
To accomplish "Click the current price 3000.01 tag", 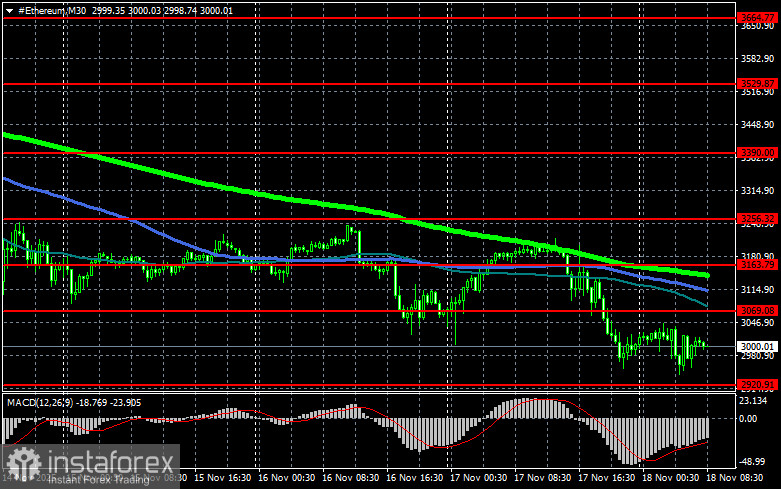I will pyautogui.click(x=757, y=347).
